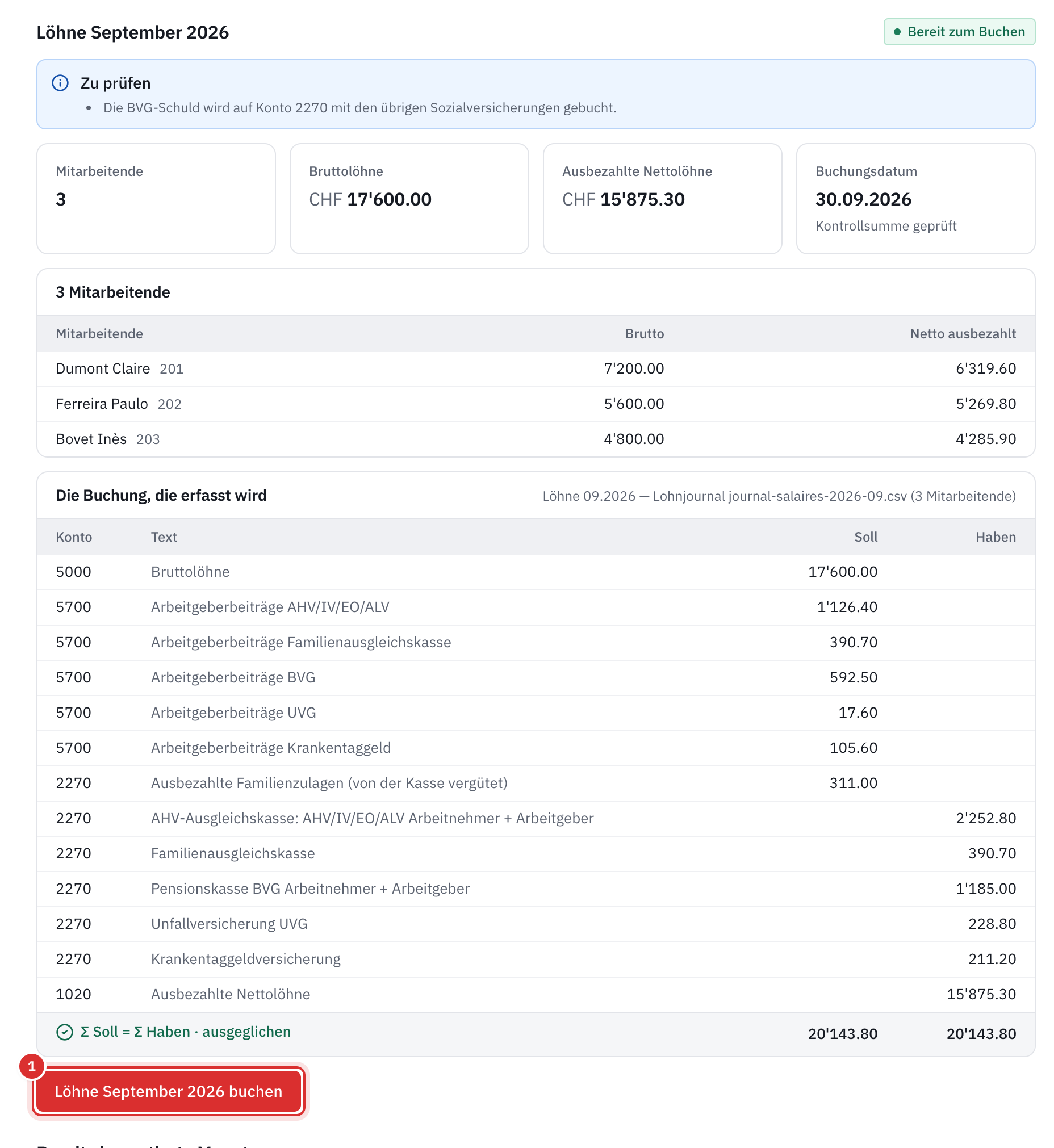Select the Dumont Claire employee row
This screenshot has height=1148, width=1054.
[x=536, y=369]
